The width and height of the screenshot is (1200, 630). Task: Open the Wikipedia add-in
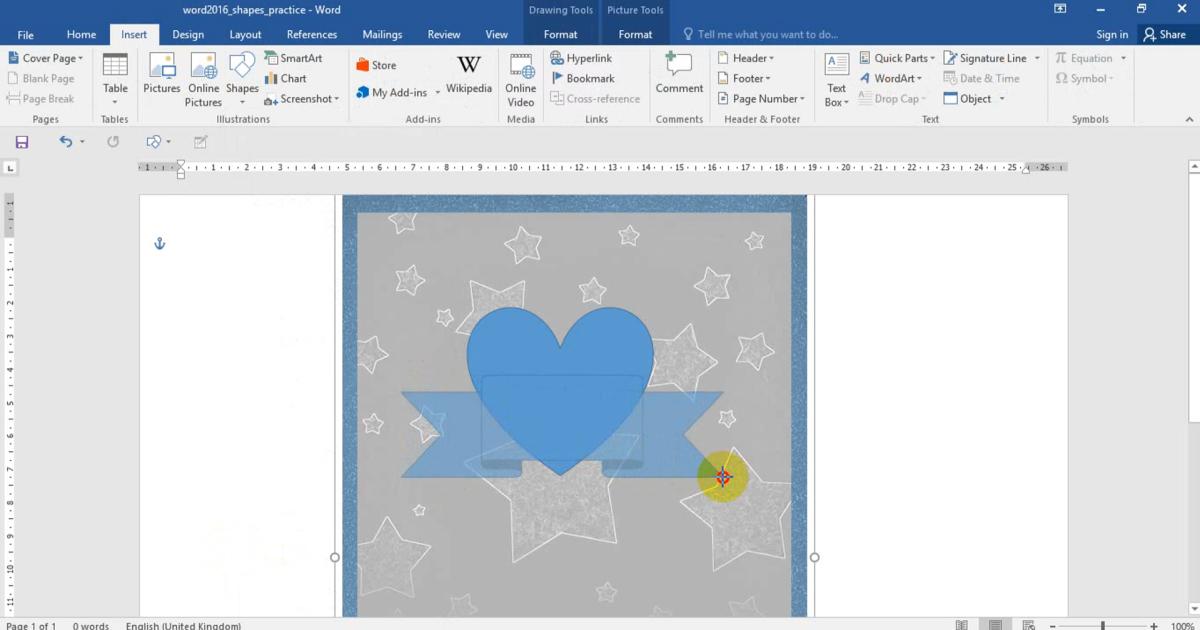pos(469,75)
